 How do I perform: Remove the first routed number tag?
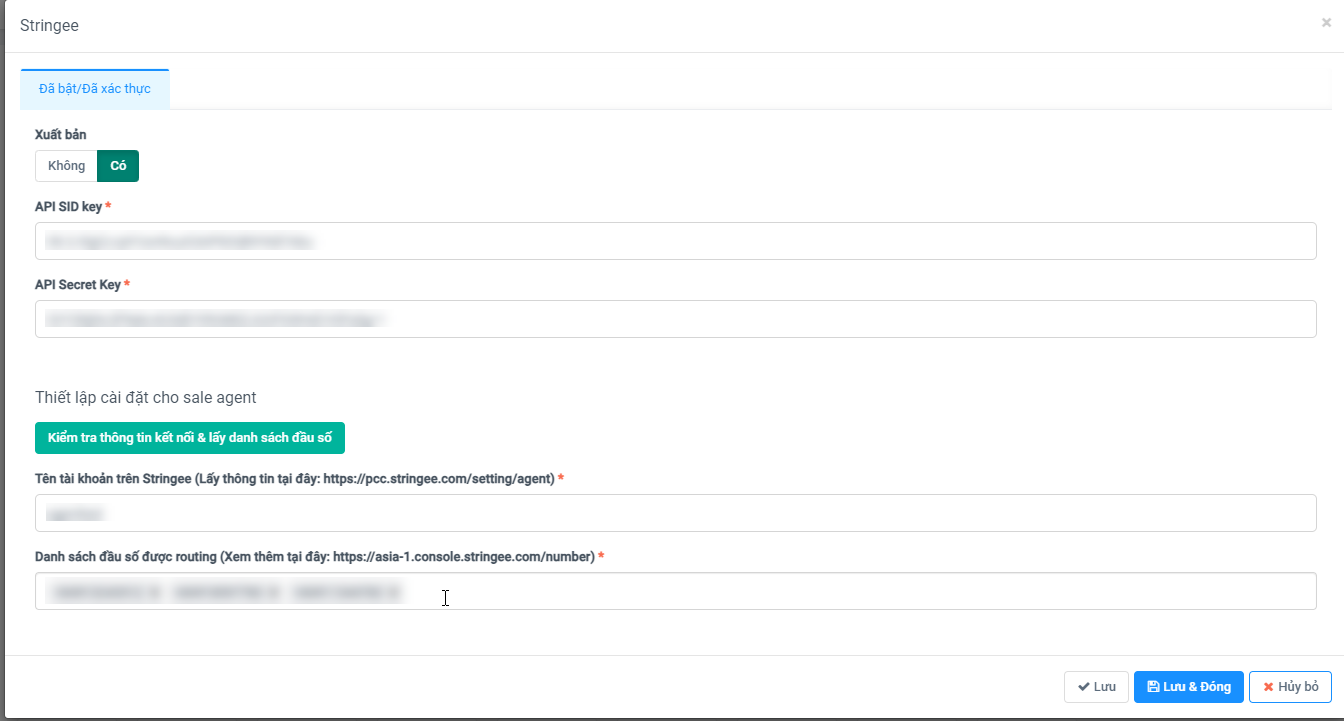(154, 593)
